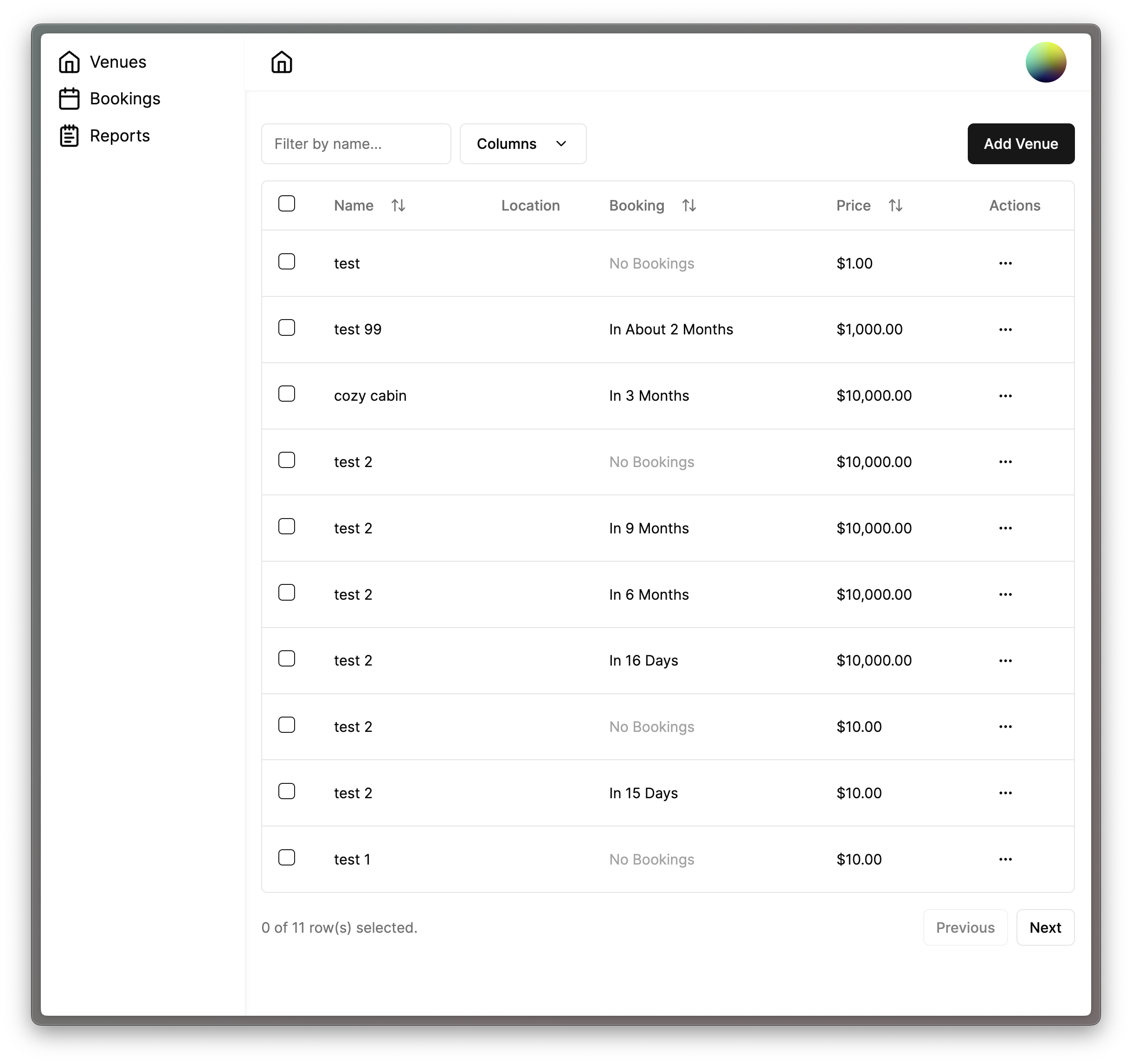The height and width of the screenshot is (1064, 1132).
Task: Open actions menu for test 1 row
Action: (1005, 859)
